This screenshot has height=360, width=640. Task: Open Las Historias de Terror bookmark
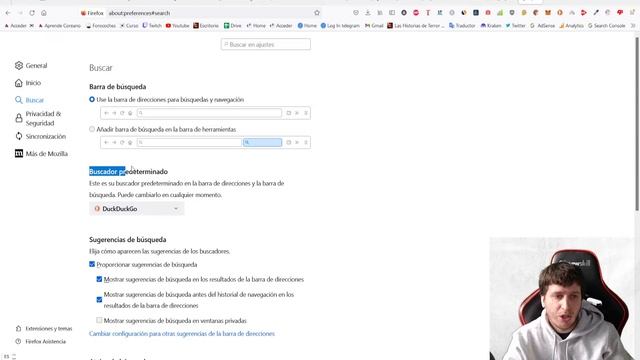(416, 26)
